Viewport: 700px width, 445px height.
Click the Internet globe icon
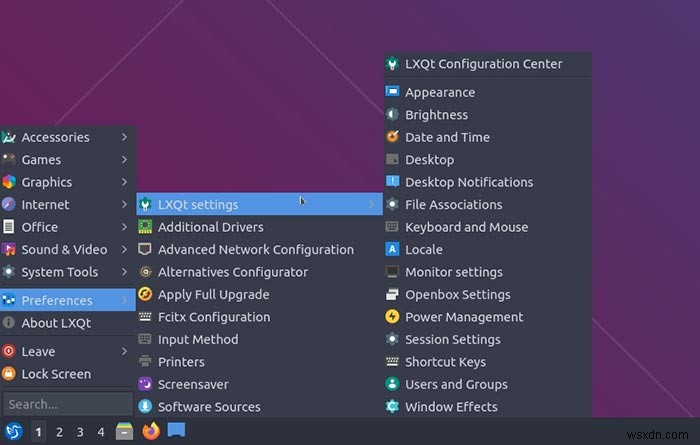point(9,204)
